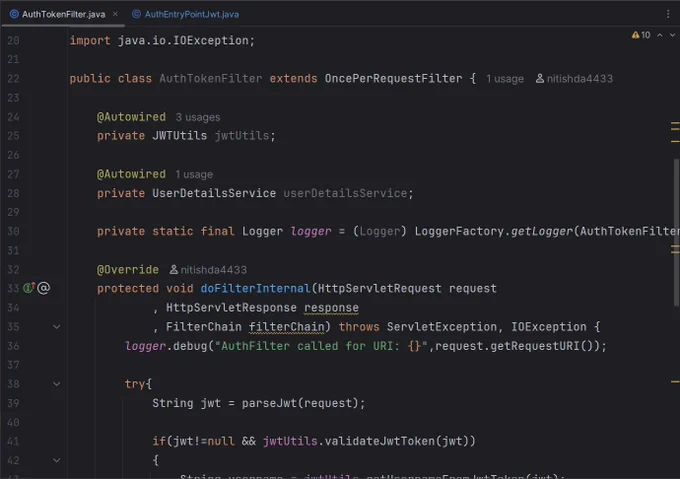Image resolution: width=680 pixels, height=479 pixels.
Task: Click the warning stripe mark next to line 38
Action: coord(675,382)
